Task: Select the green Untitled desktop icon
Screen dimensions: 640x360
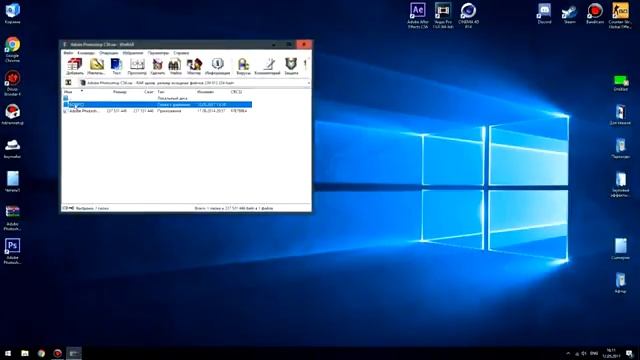Action: click(620, 83)
